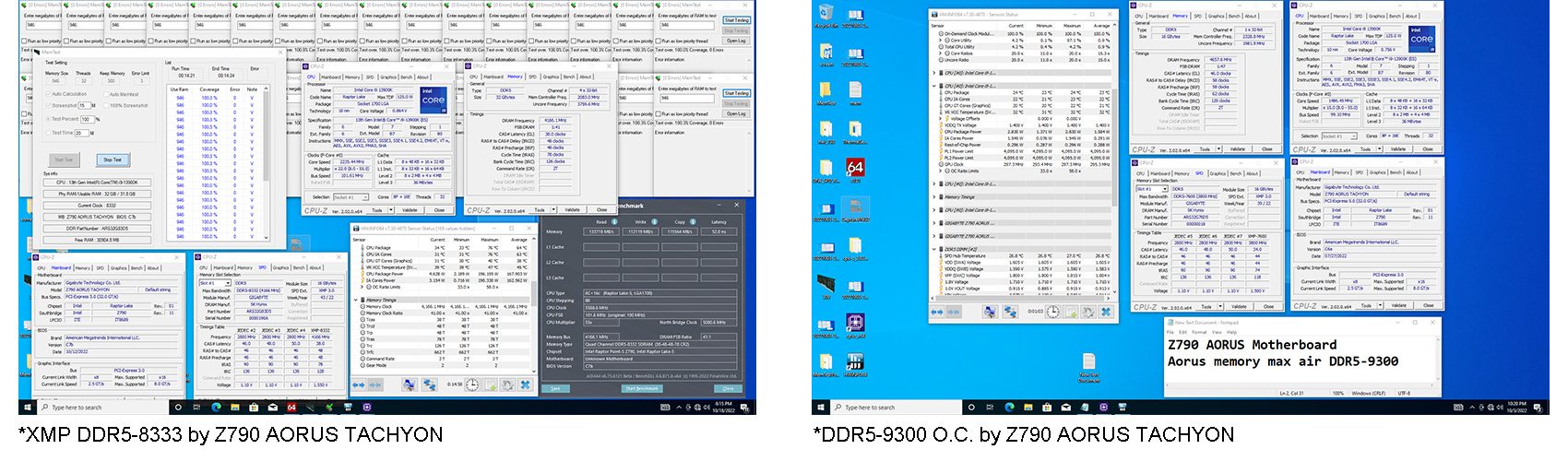Open Slot #1 dropdown in DDR5-9300 CPU-Z SPD window
The height and width of the screenshot is (461, 1568).
point(1152,189)
